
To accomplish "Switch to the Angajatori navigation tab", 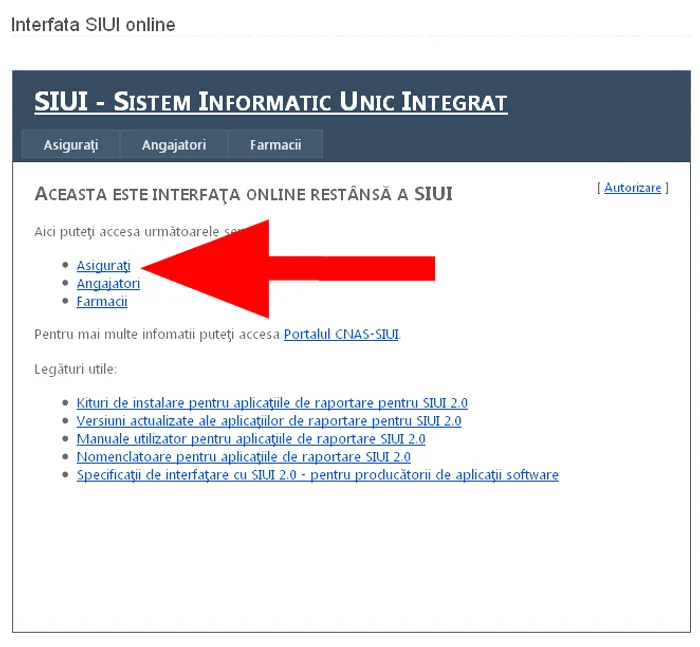I will [x=174, y=145].
